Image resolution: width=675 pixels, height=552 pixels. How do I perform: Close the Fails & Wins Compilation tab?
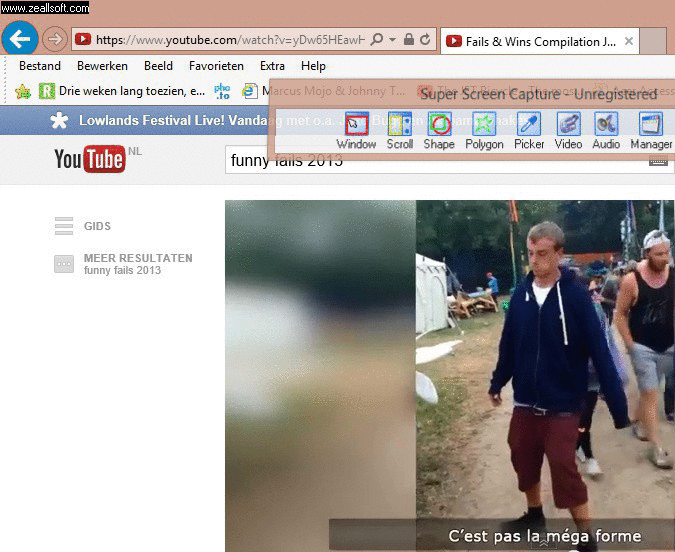pos(629,42)
